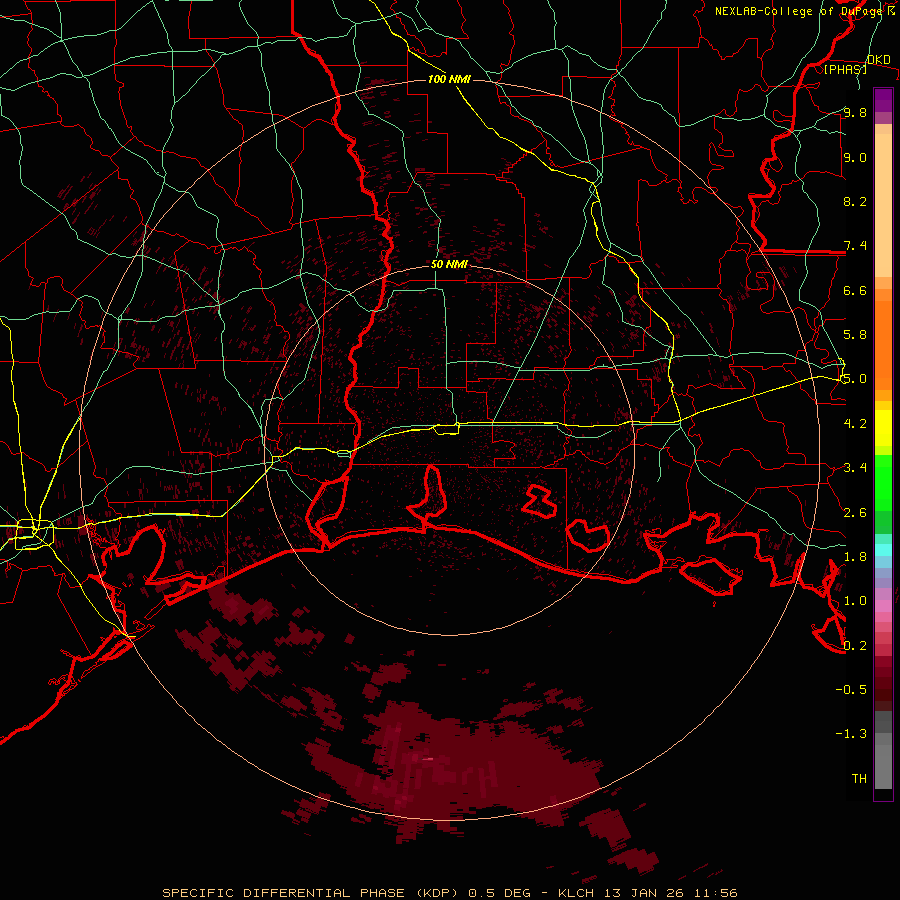900x900 pixels.
Task: Pick the bright green band of the color bar
Action: [x=883, y=482]
